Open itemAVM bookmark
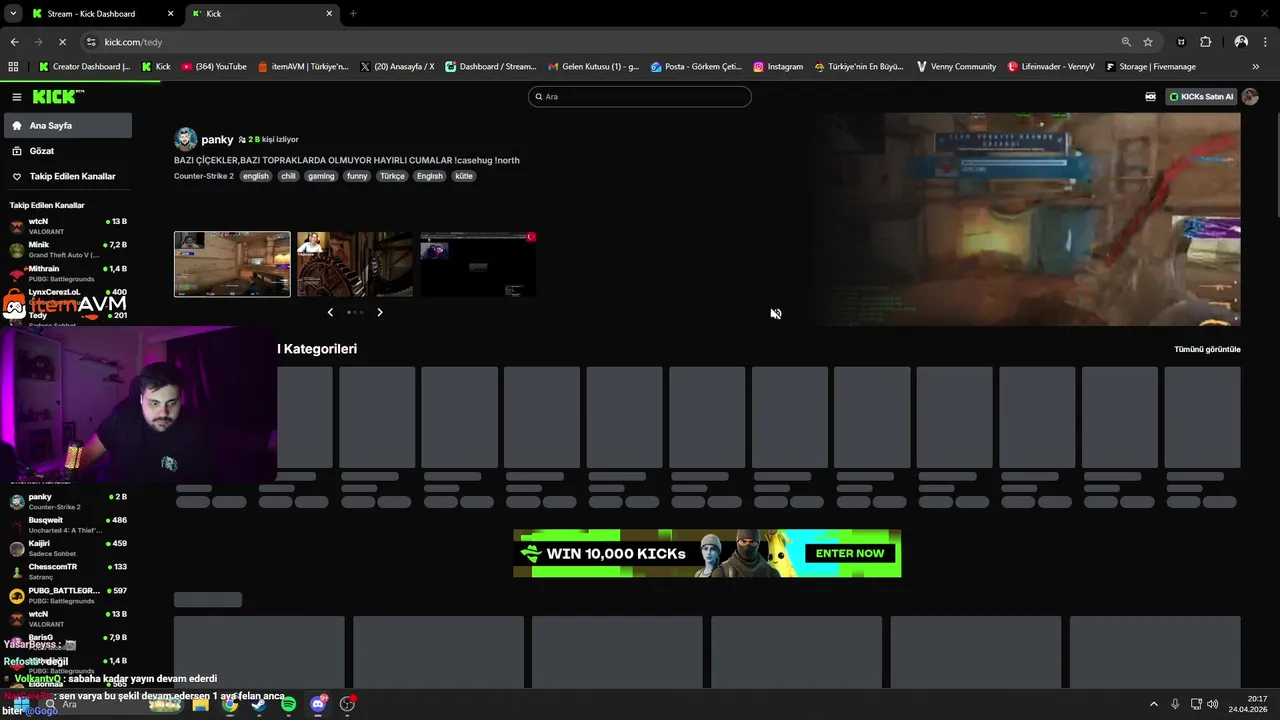Viewport: 1280px width, 720px height. point(303,67)
